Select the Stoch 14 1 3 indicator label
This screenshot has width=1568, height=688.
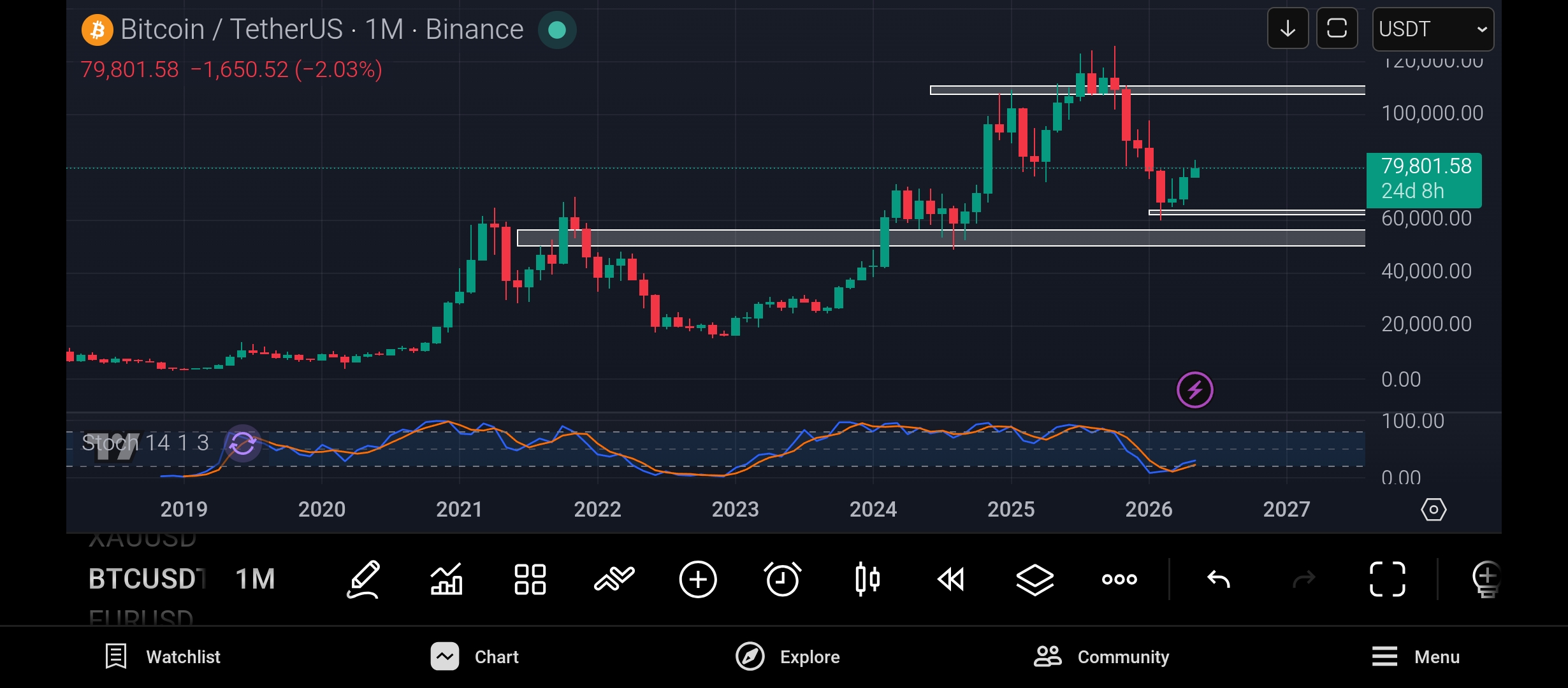coord(145,443)
